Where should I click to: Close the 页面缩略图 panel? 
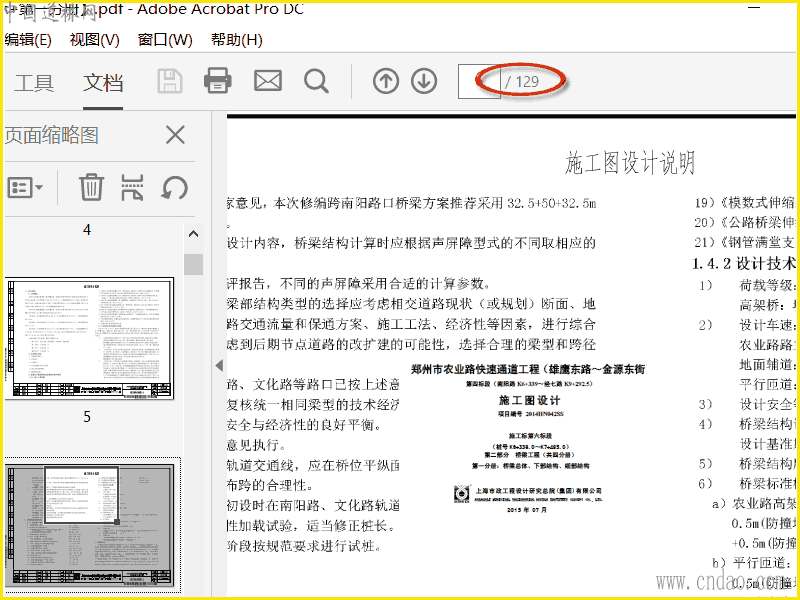coord(175,135)
